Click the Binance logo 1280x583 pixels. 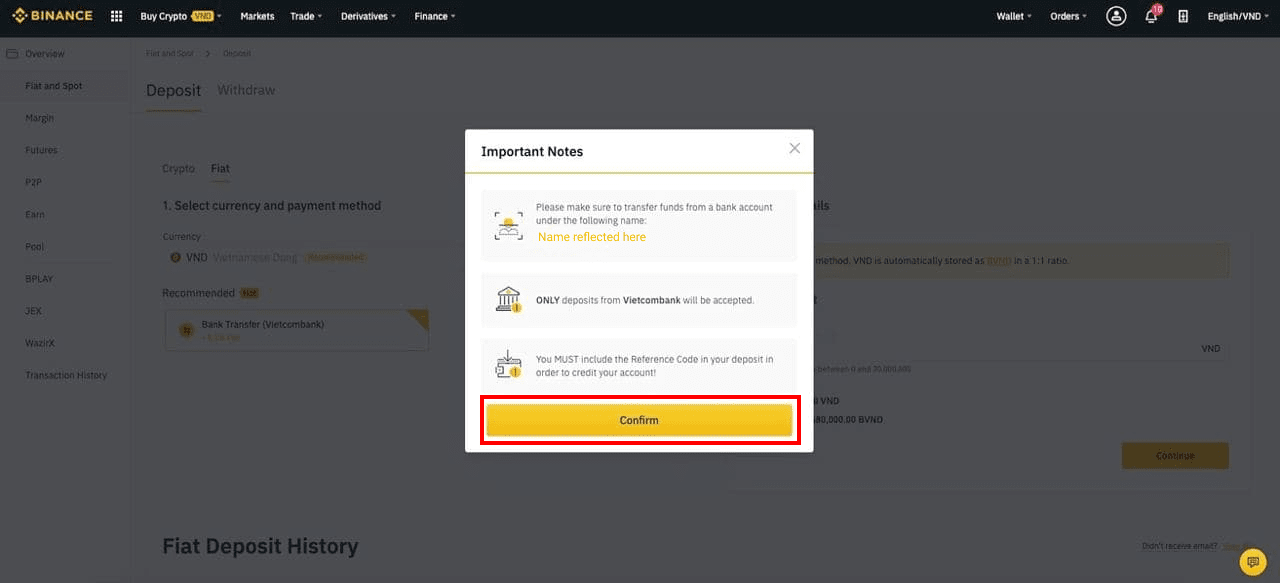pos(52,16)
